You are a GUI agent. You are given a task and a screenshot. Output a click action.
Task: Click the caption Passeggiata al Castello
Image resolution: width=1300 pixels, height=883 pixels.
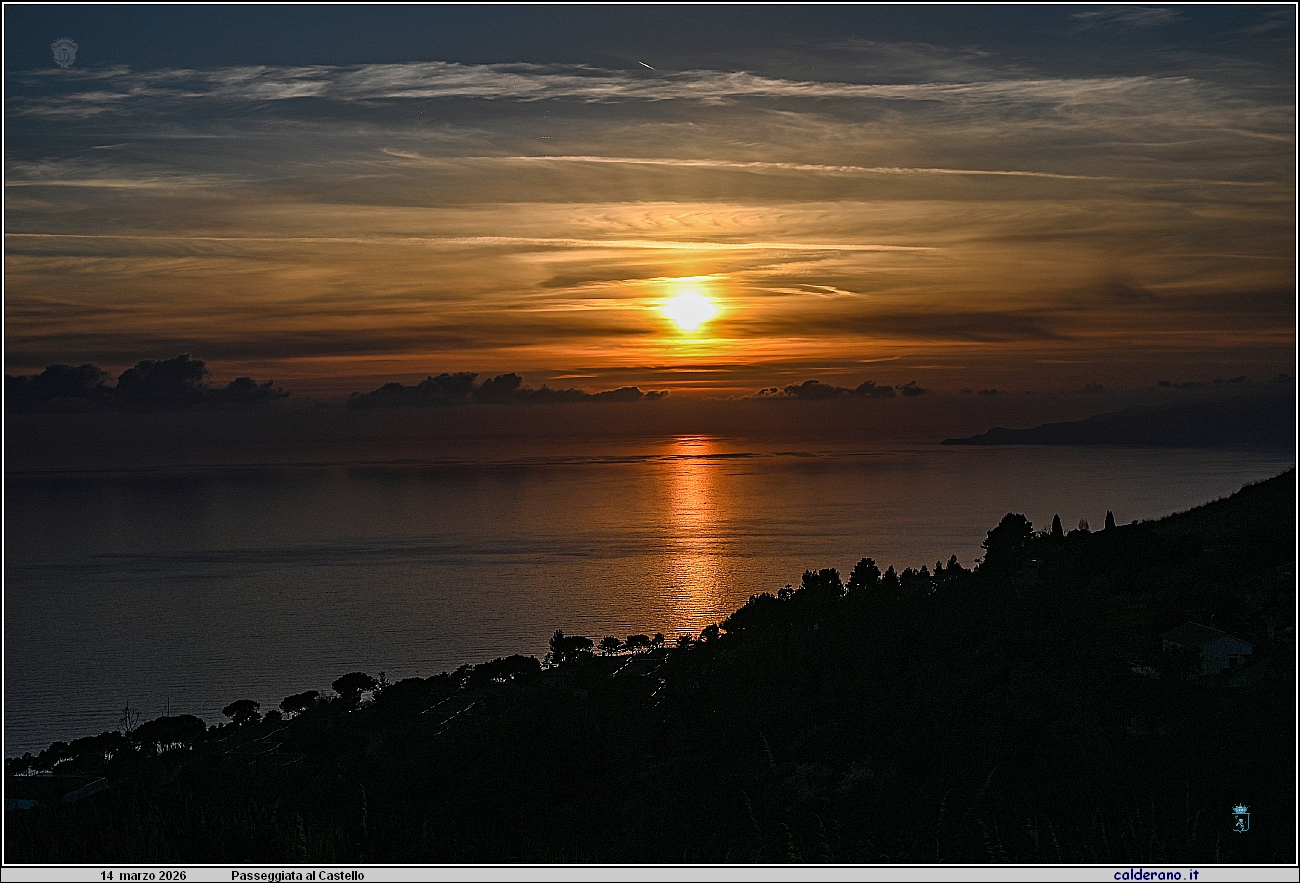[x=298, y=873]
